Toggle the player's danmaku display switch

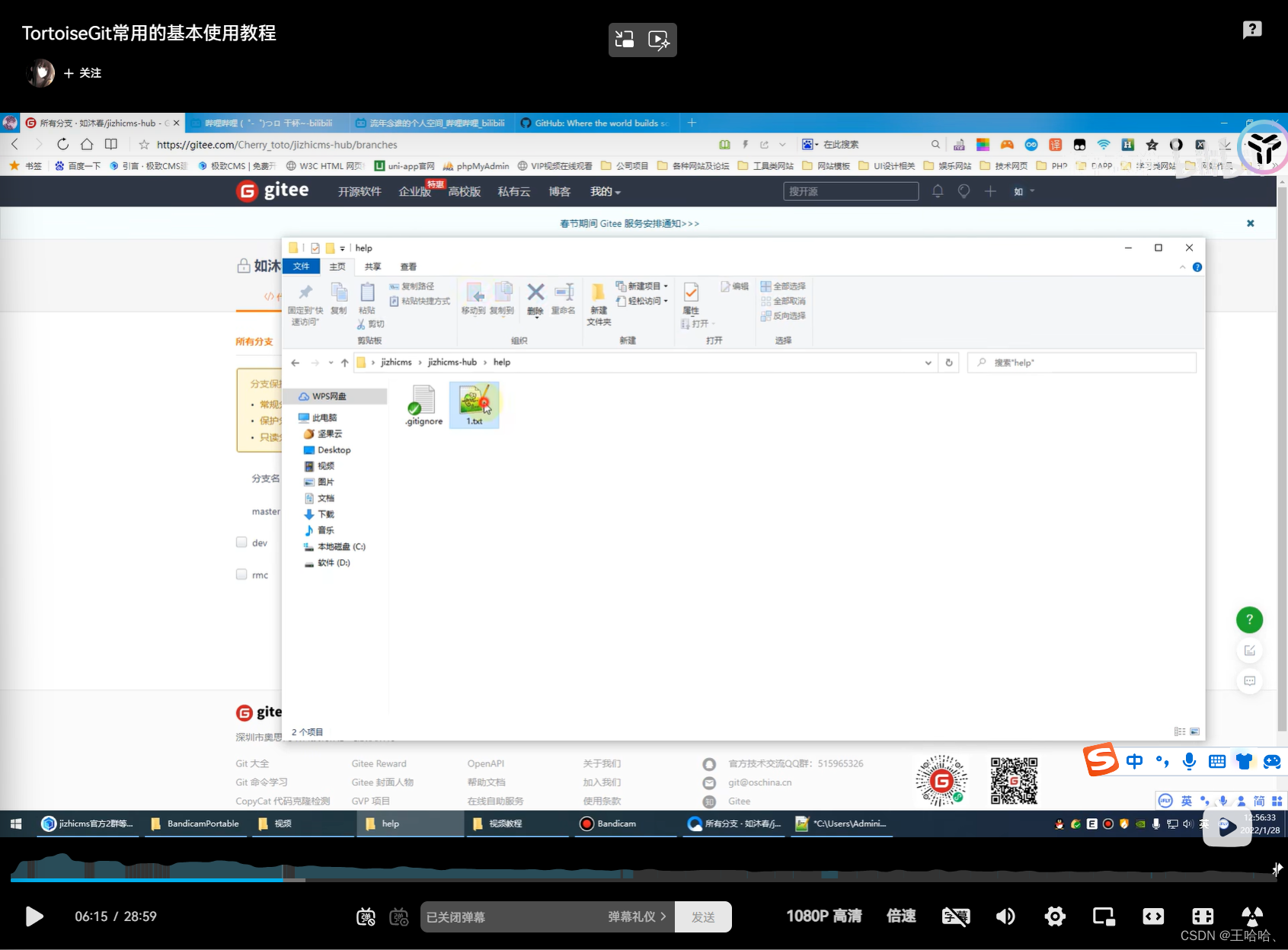(x=366, y=916)
